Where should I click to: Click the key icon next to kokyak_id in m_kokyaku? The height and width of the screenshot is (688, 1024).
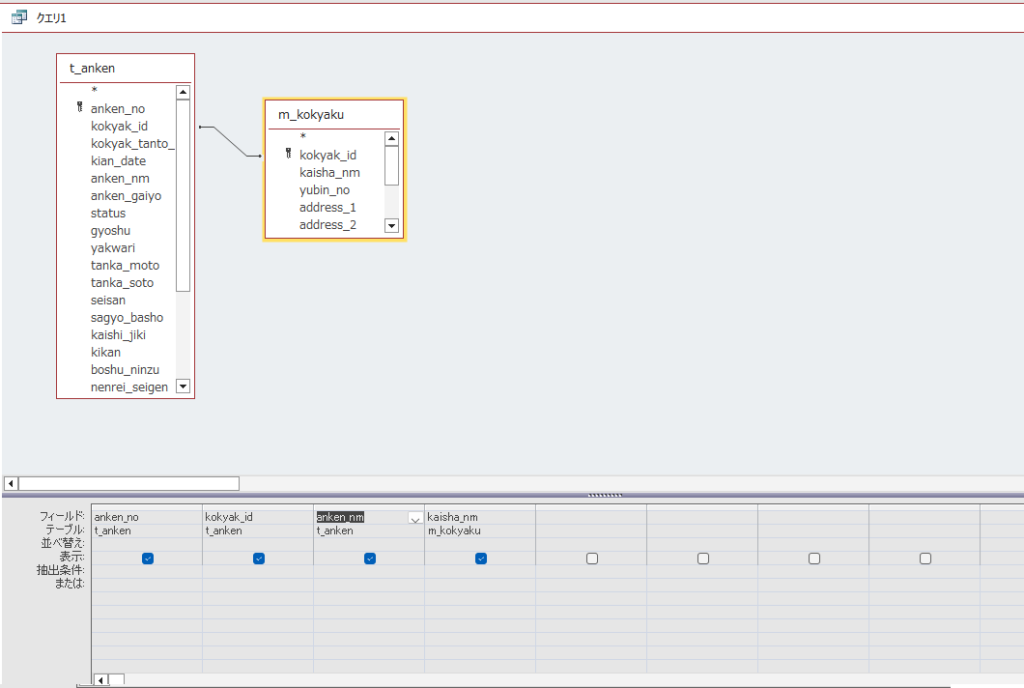288,154
